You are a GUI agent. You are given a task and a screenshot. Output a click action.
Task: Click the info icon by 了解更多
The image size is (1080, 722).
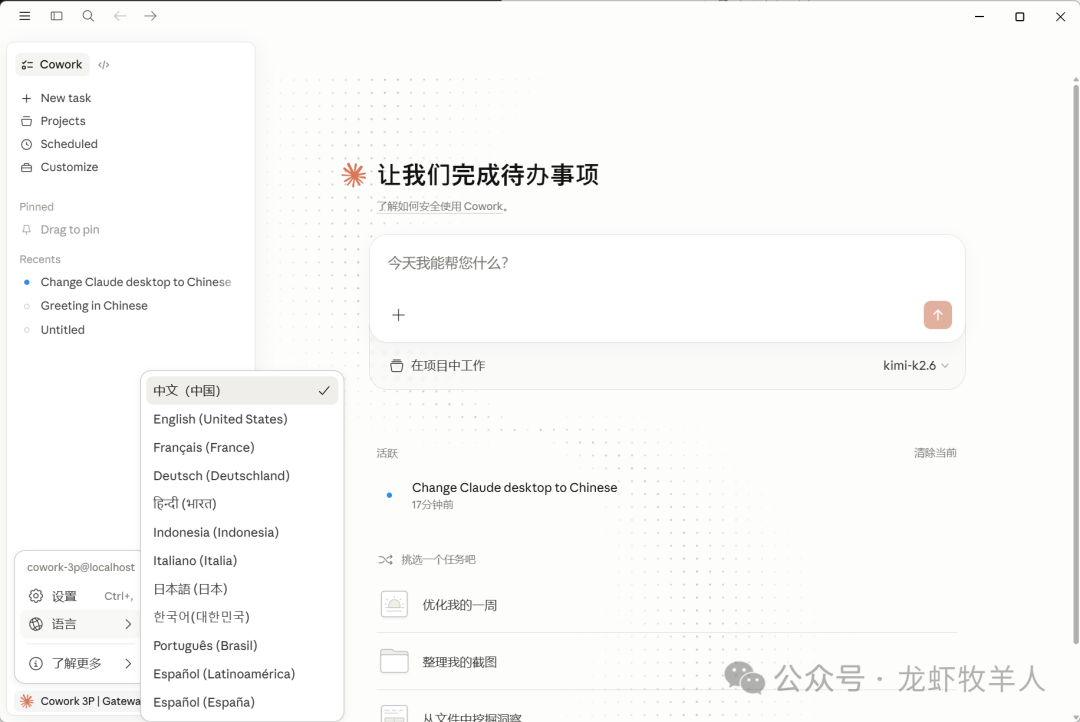[36, 663]
